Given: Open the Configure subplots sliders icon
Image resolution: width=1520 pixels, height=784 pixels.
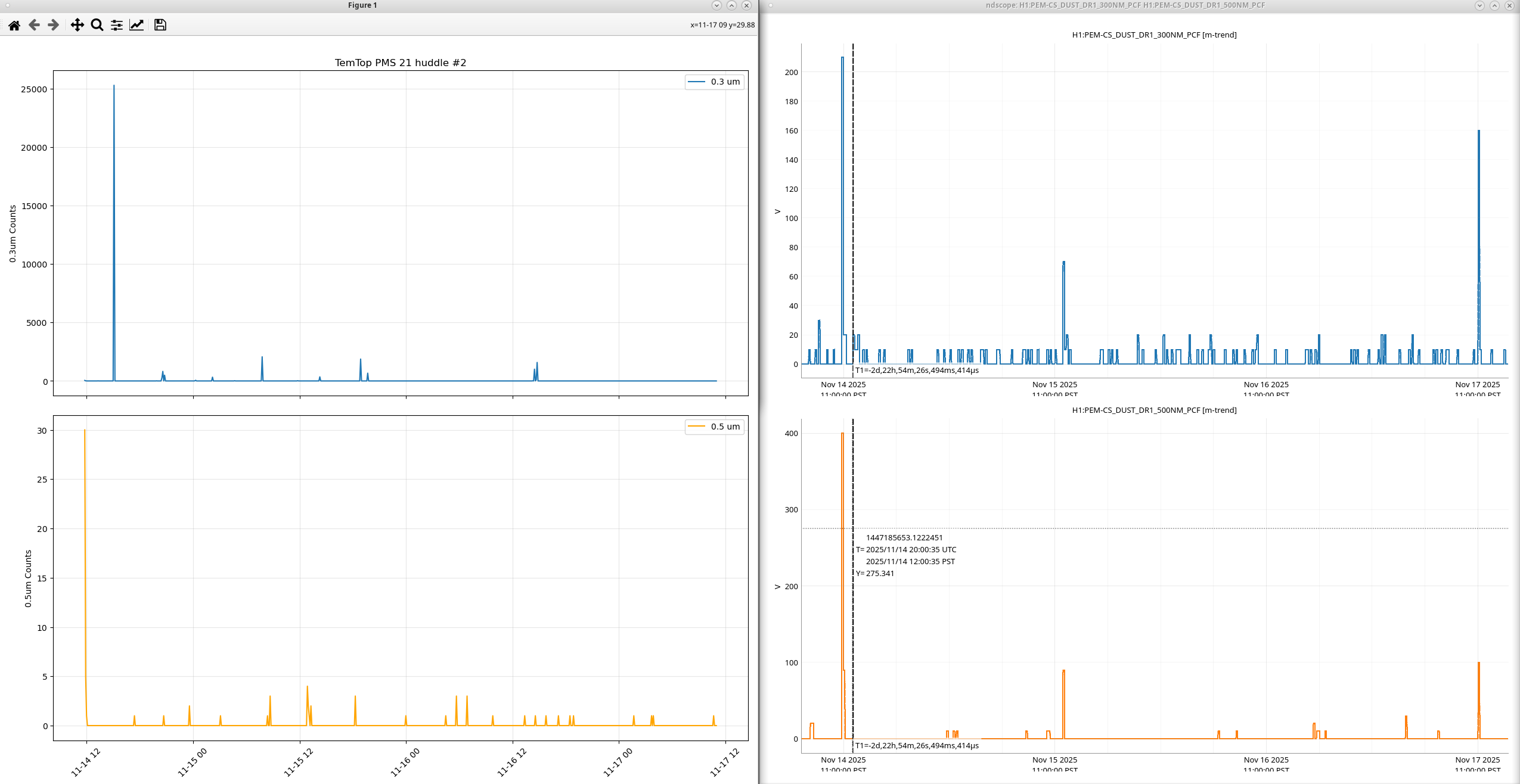Looking at the screenshot, I should 117,25.
